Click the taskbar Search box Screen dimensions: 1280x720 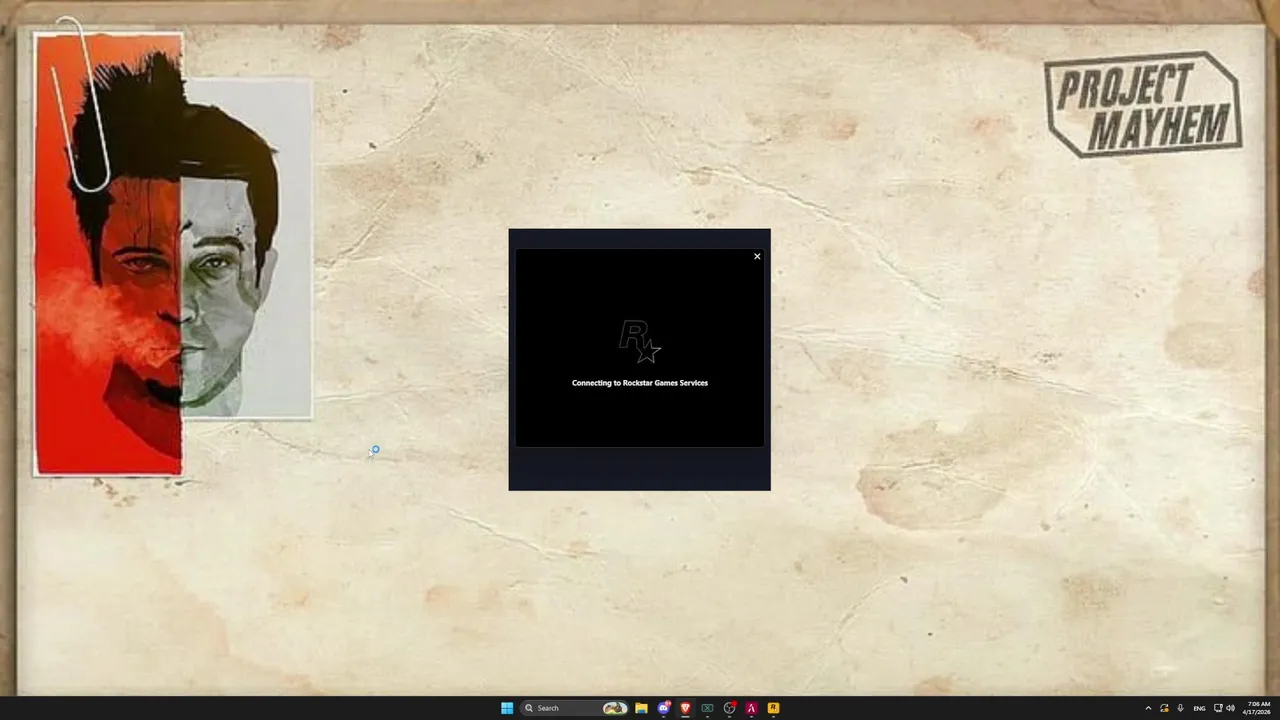(x=575, y=708)
